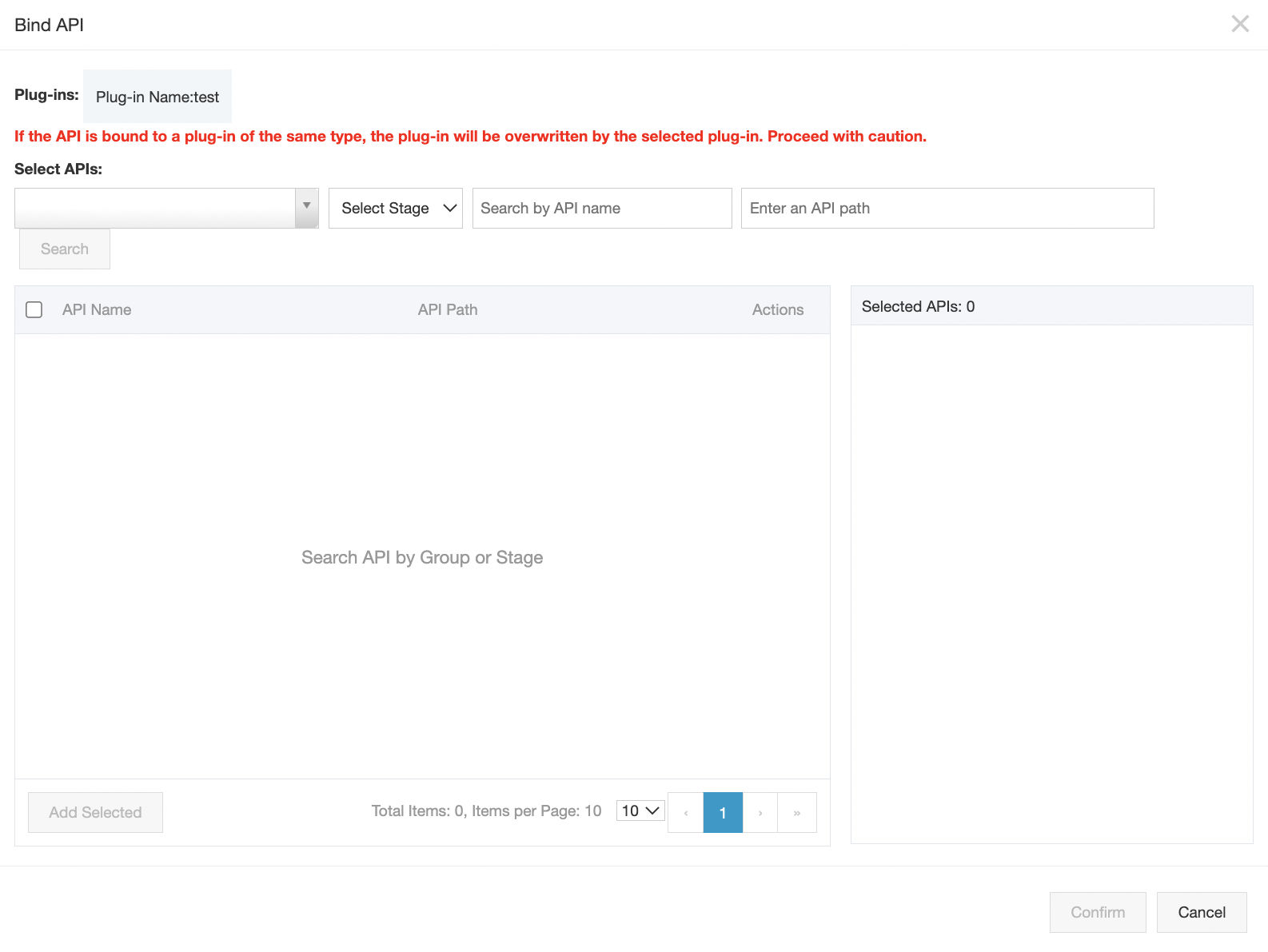
Task: Click the Search API by Group or Stage message
Action: [422, 557]
